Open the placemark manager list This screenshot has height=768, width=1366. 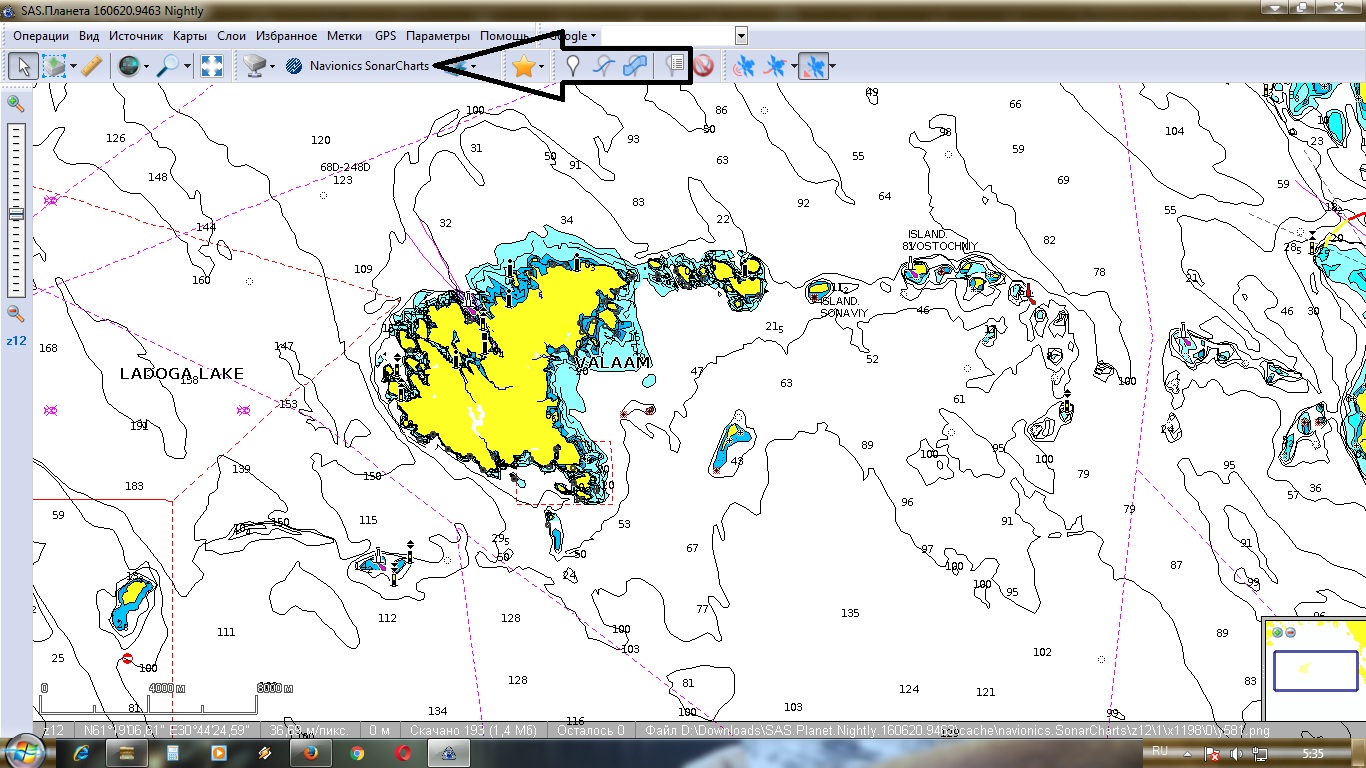676,66
